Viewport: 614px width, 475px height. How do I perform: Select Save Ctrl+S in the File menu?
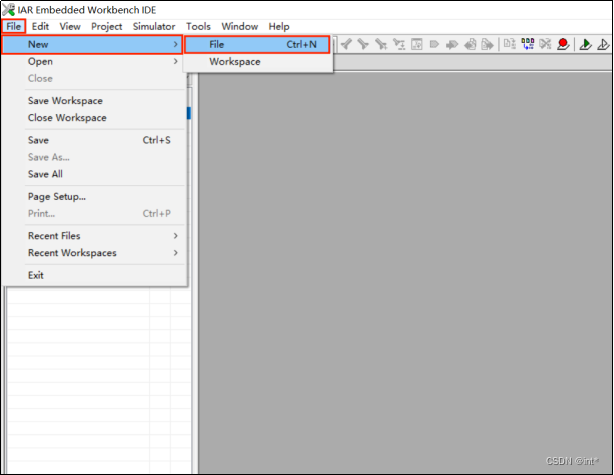coord(94,140)
